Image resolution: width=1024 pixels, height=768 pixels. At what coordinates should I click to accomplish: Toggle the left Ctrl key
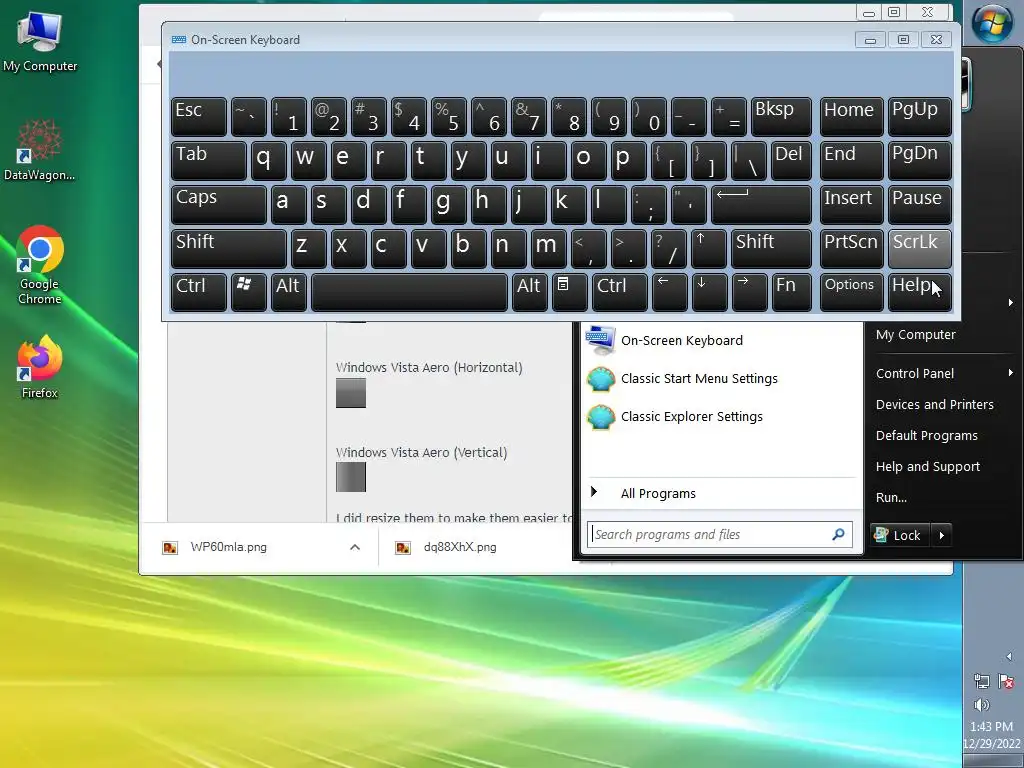coord(199,292)
